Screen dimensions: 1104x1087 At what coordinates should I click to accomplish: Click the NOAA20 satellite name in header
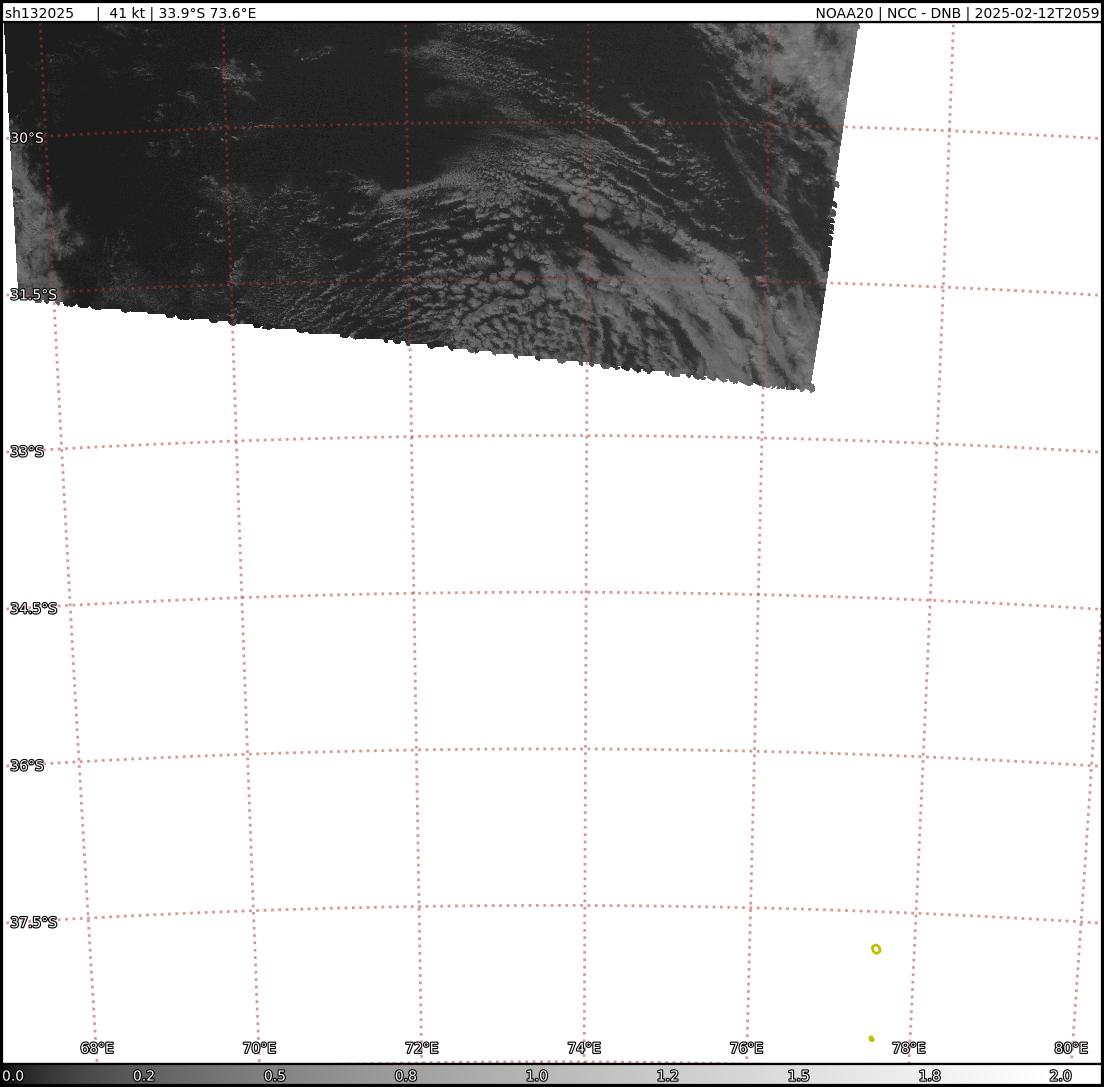pos(844,13)
